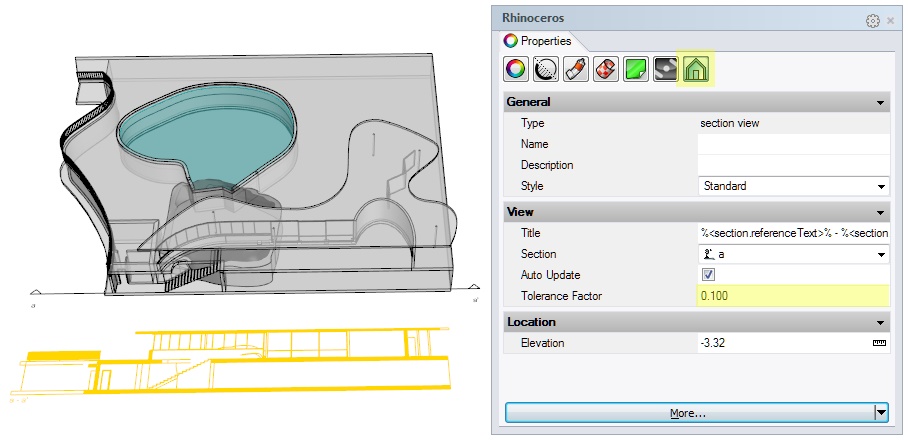Viewport: 908px width, 440px height.
Task: Open the Section dropdown showing a
Action: [x=793, y=254]
